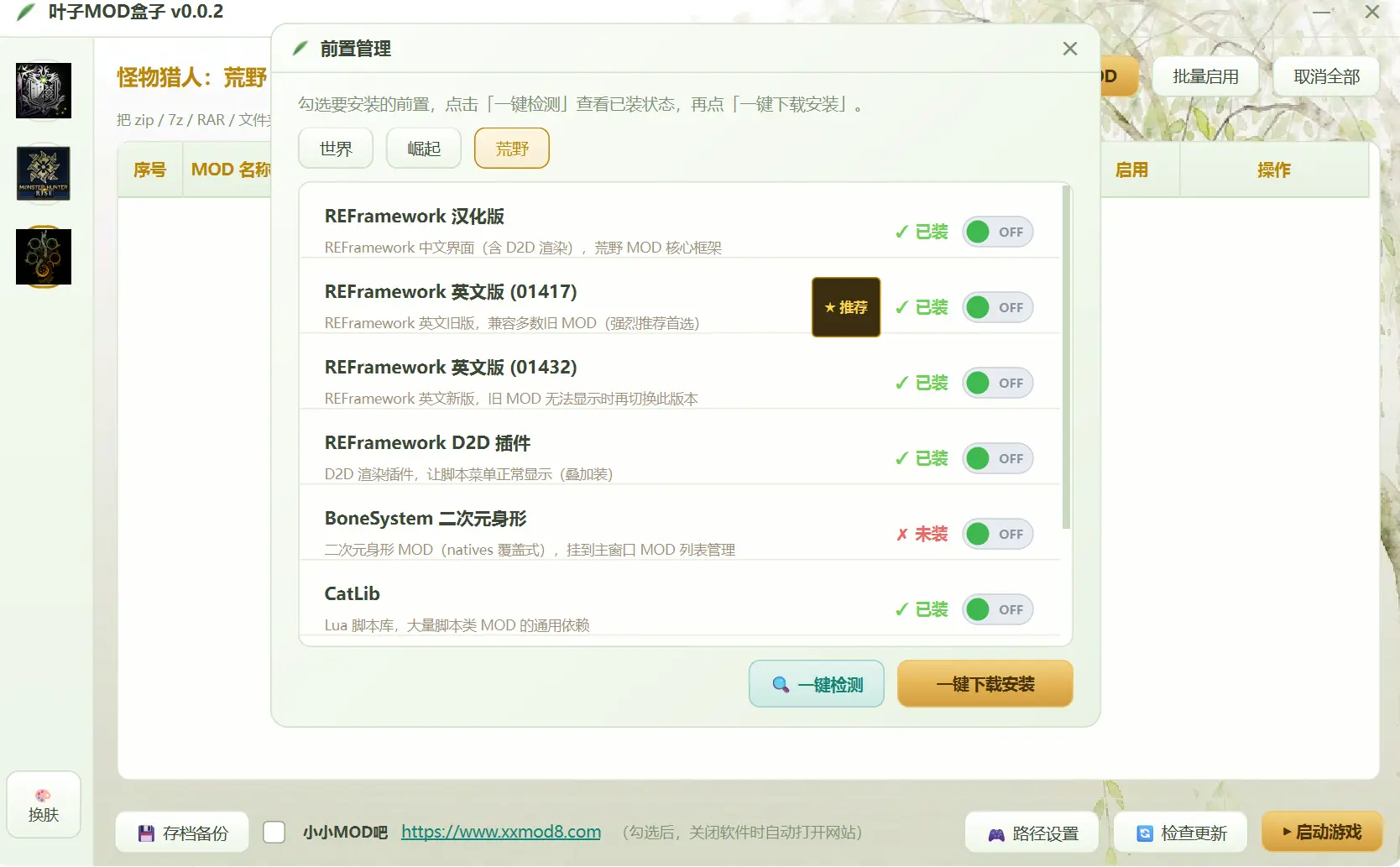
Task: Click the 一键下载安装 button
Action: [985, 684]
